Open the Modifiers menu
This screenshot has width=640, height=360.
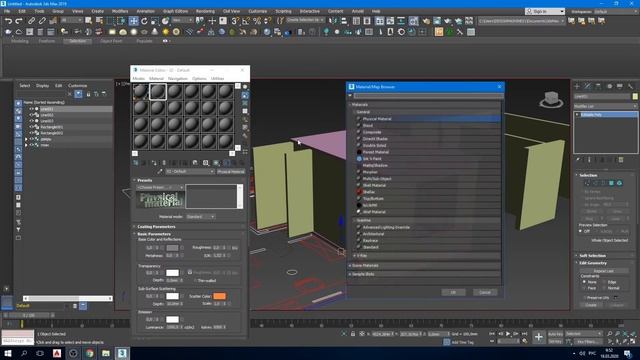pyautogui.click(x=120, y=11)
